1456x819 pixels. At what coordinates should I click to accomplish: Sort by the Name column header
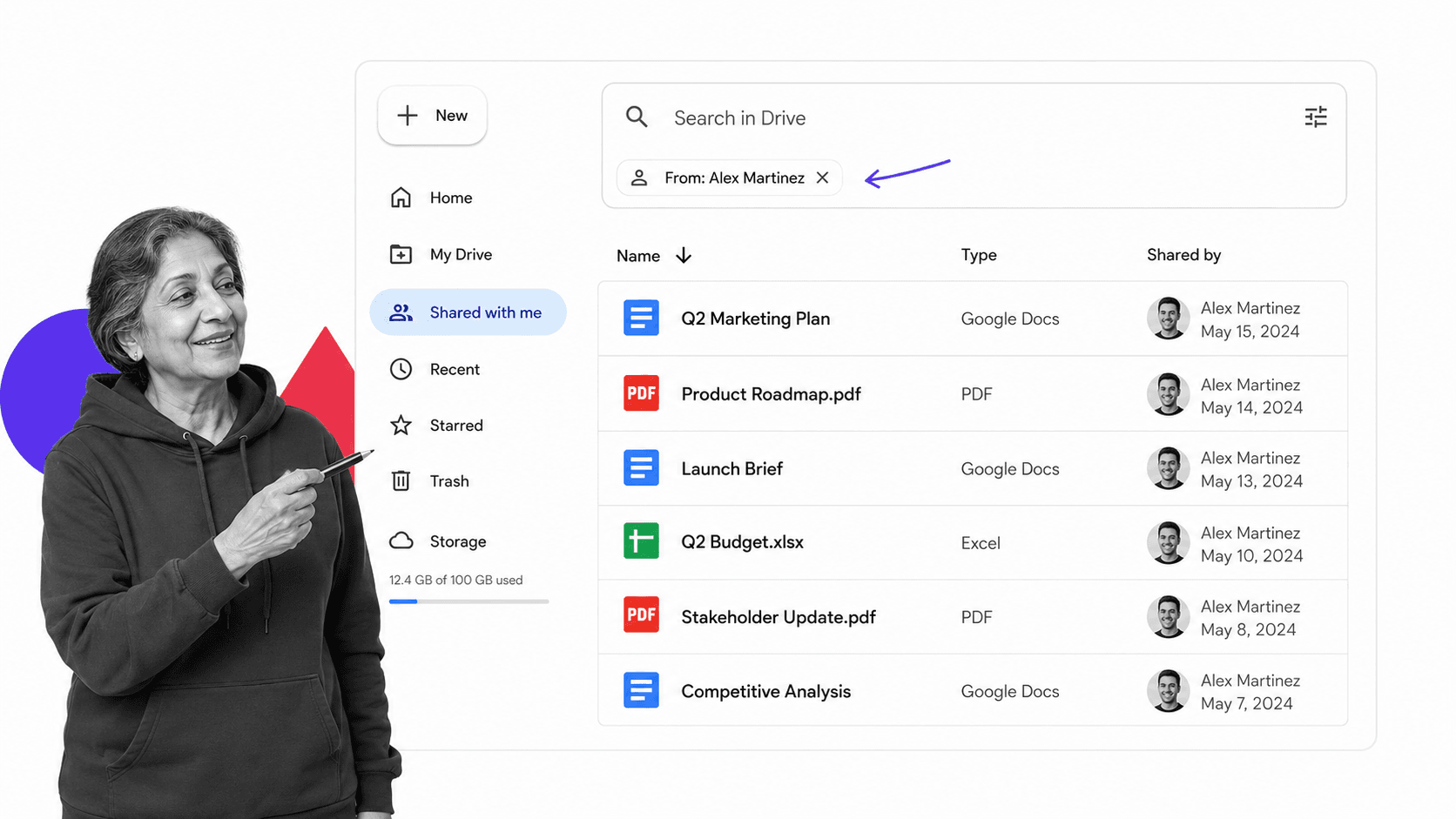[638, 256]
